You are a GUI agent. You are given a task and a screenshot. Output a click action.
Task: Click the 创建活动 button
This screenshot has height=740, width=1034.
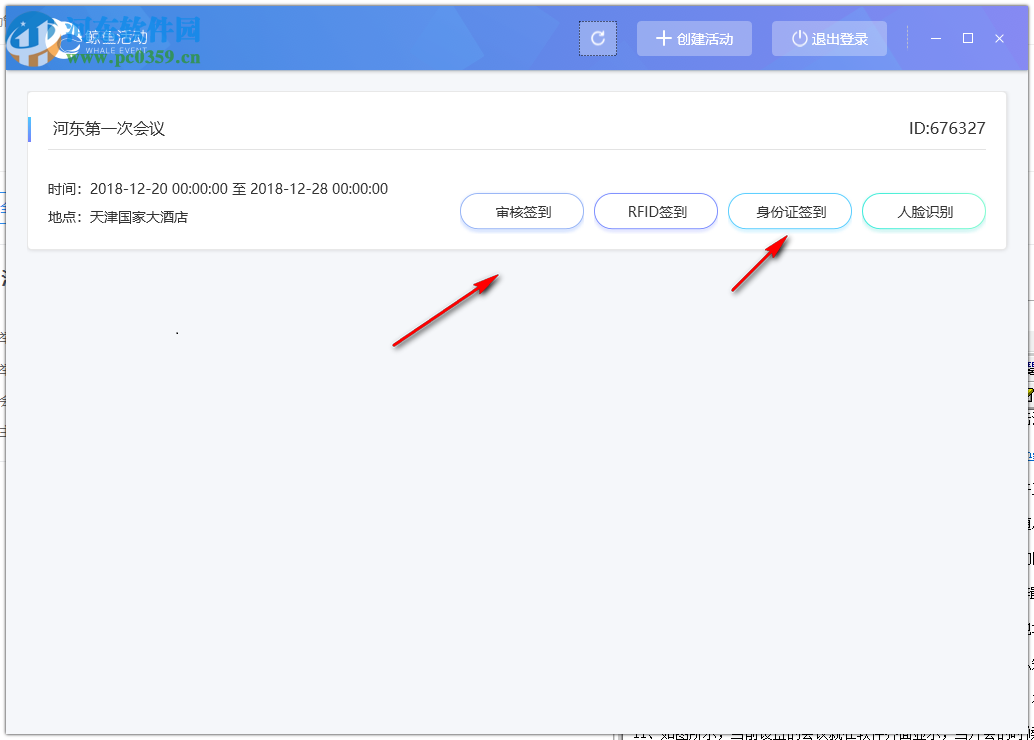(694, 39)
